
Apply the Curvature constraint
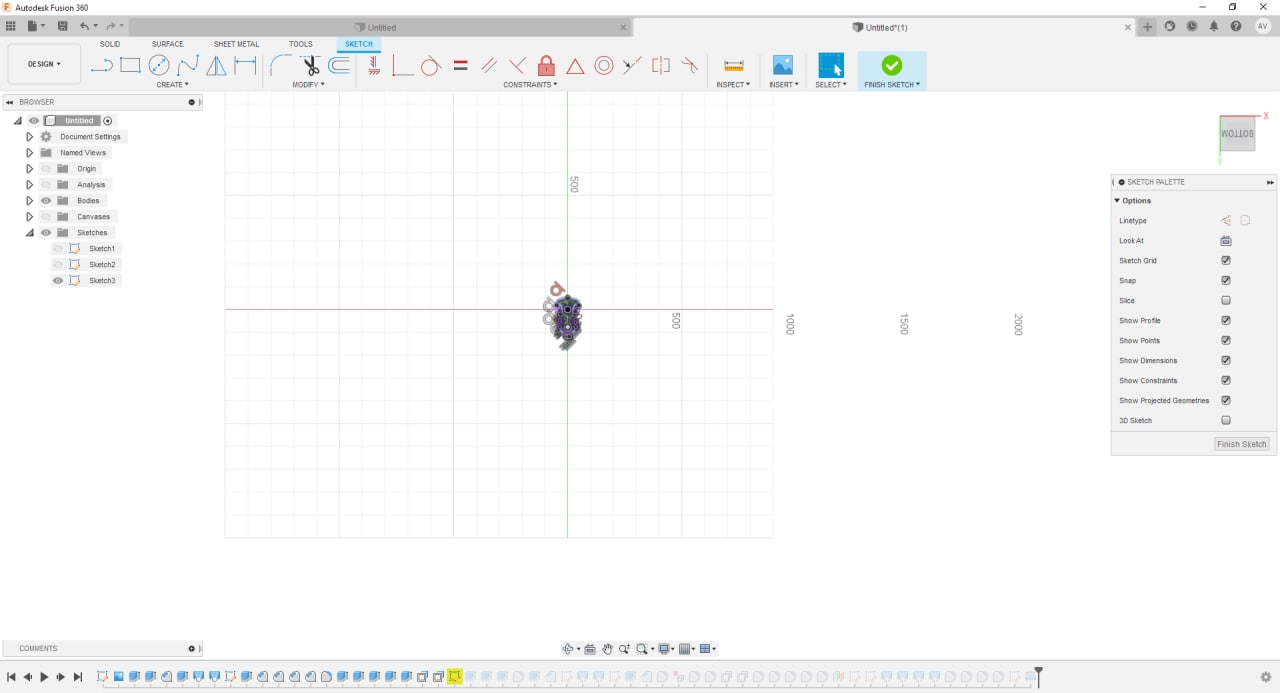[689, 66]
